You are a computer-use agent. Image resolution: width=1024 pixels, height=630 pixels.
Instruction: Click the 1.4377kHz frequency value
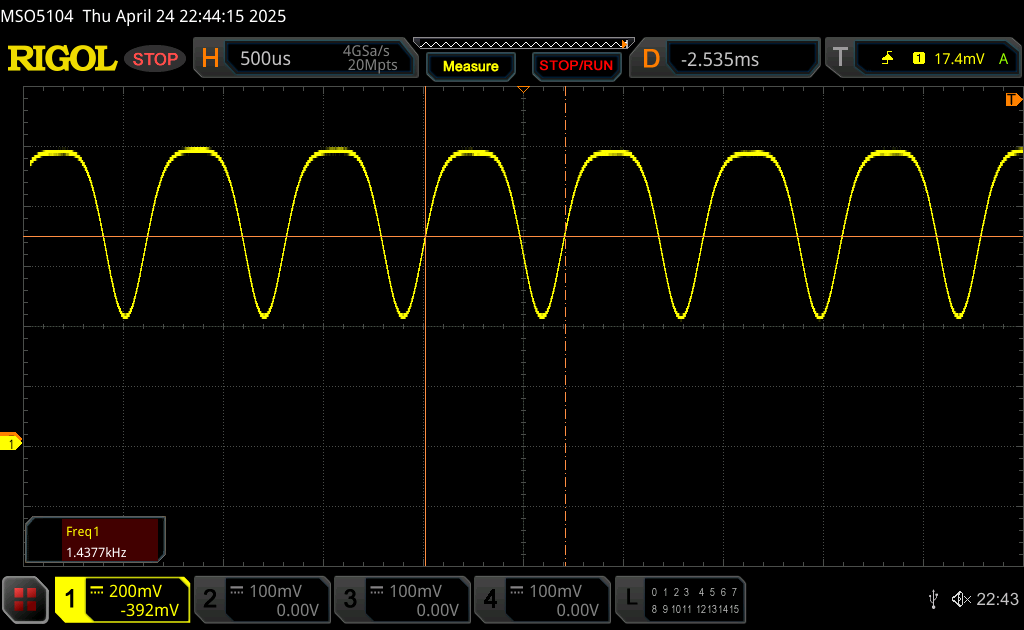tap(96, 552)
